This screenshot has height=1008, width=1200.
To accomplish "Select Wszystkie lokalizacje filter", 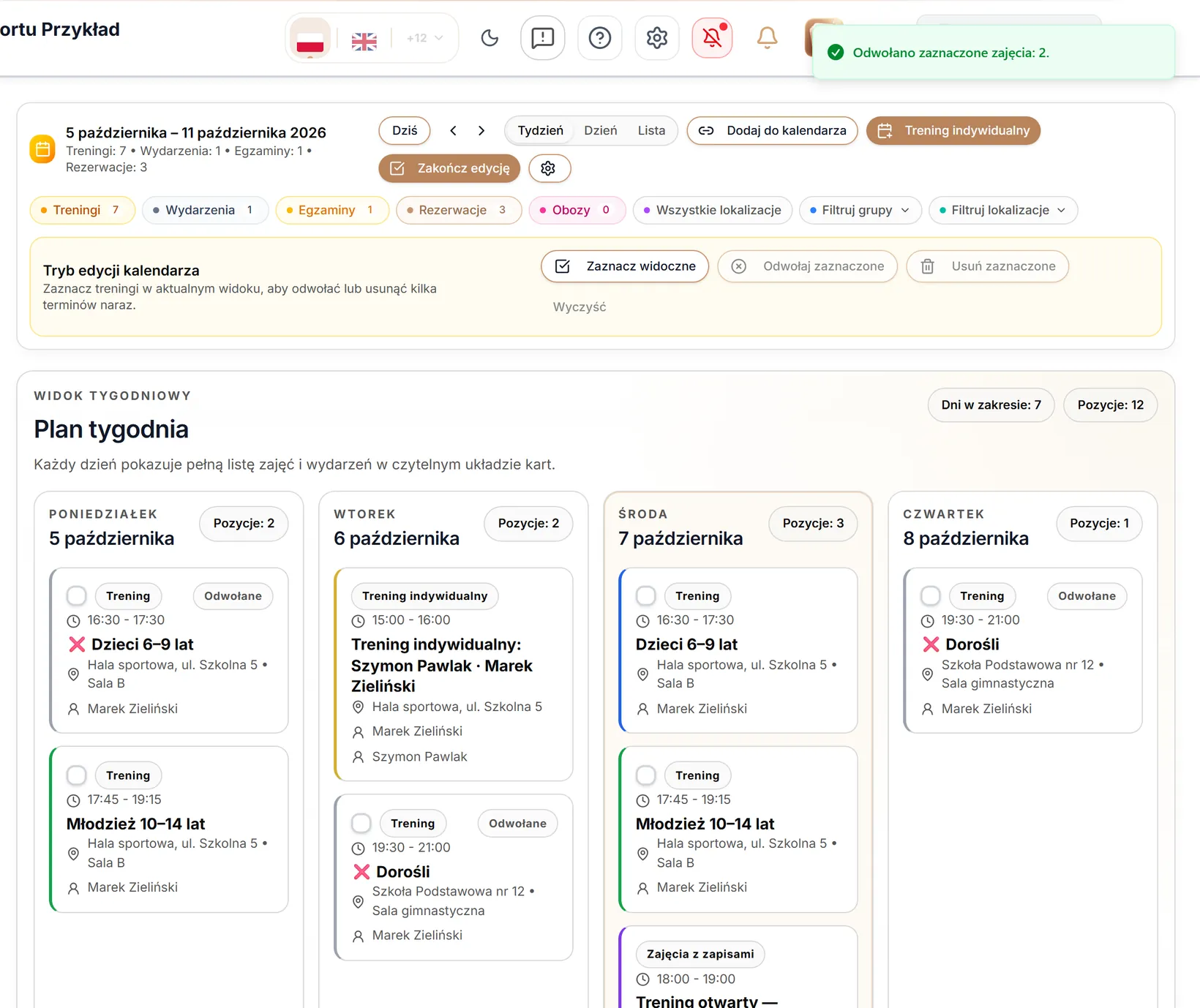I will pyautogui.click(x=713, y=210).
